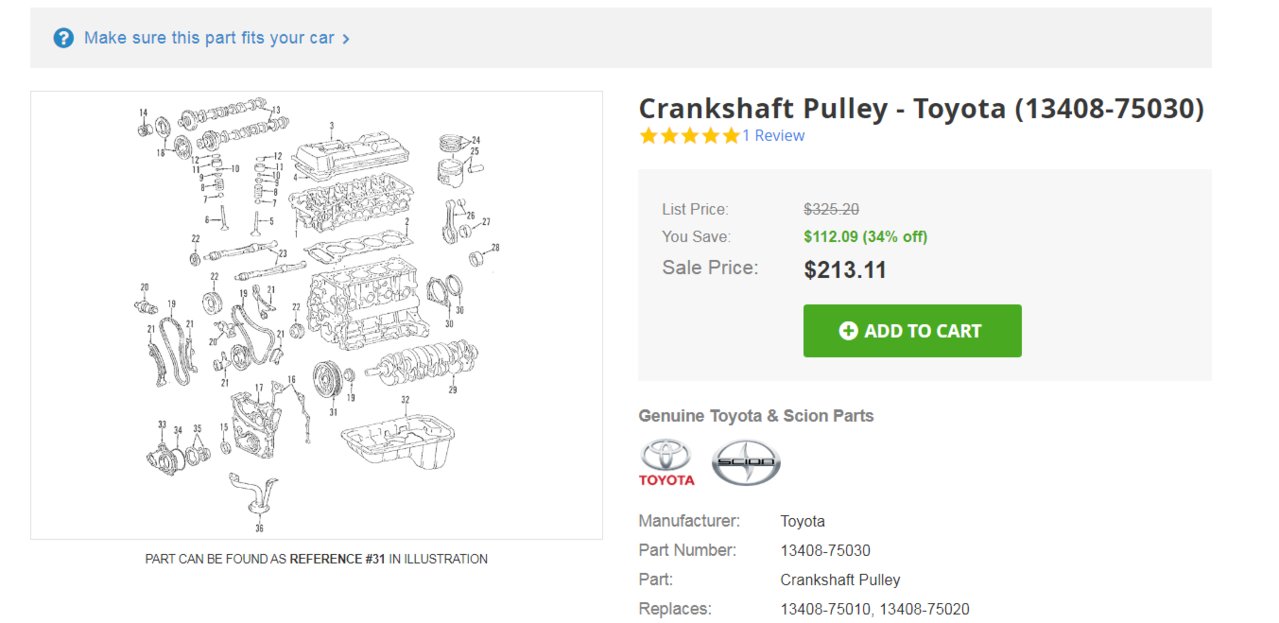
Task: Select oil pan #32 in illustration
Action: [398, 440]
